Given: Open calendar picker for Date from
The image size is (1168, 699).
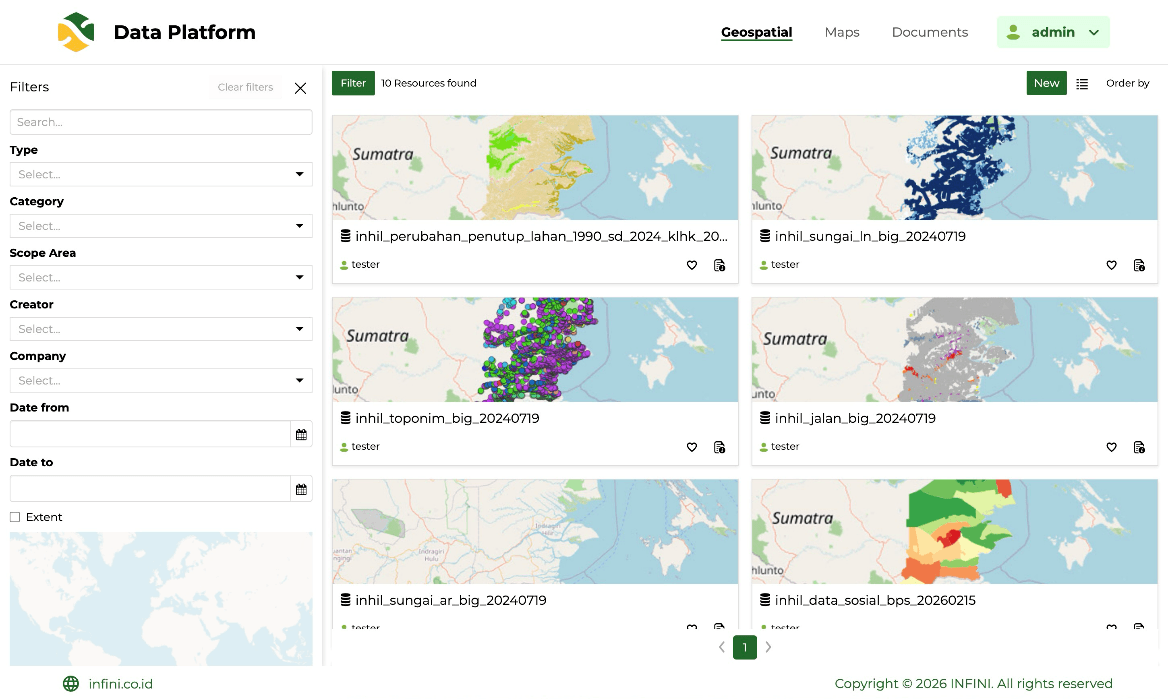Looking at the screenshot, I should pos(301,434).
